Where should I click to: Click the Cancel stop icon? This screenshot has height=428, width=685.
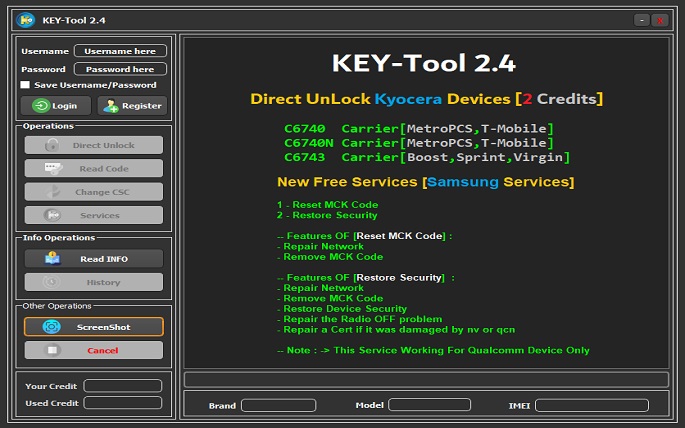(52, 350)
